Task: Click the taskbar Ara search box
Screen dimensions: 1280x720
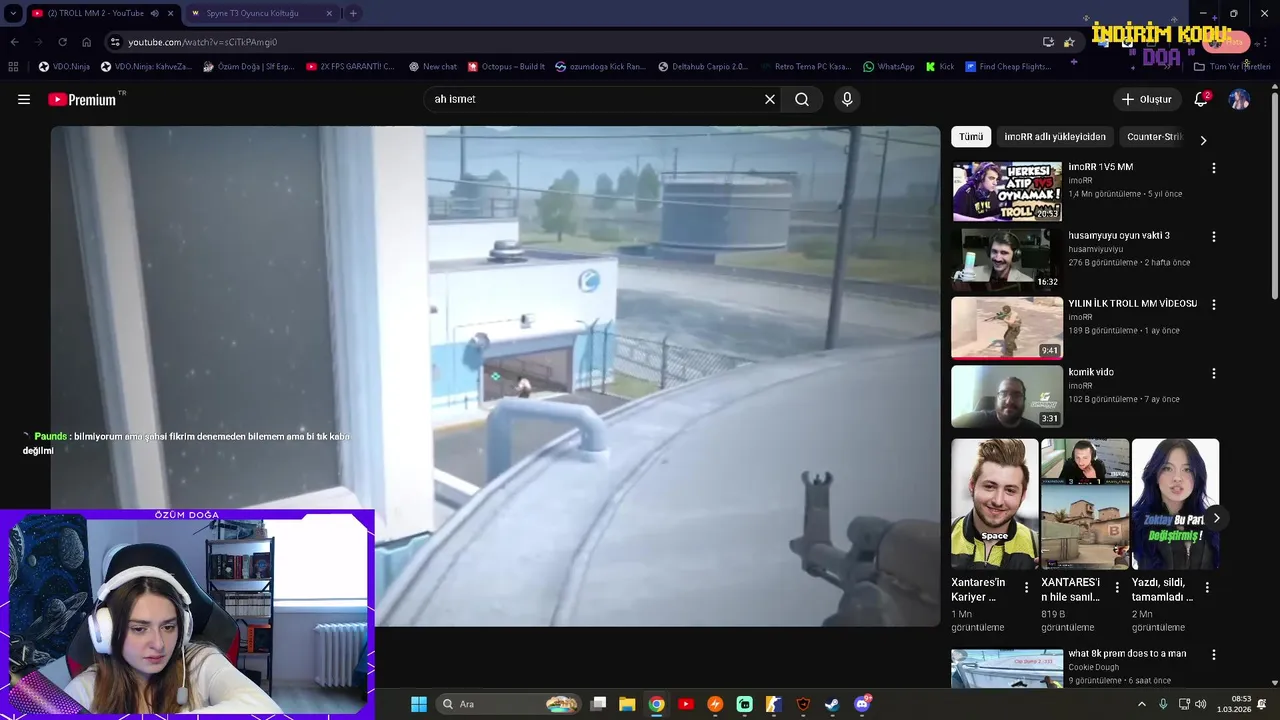Action: tap(511, 704)
